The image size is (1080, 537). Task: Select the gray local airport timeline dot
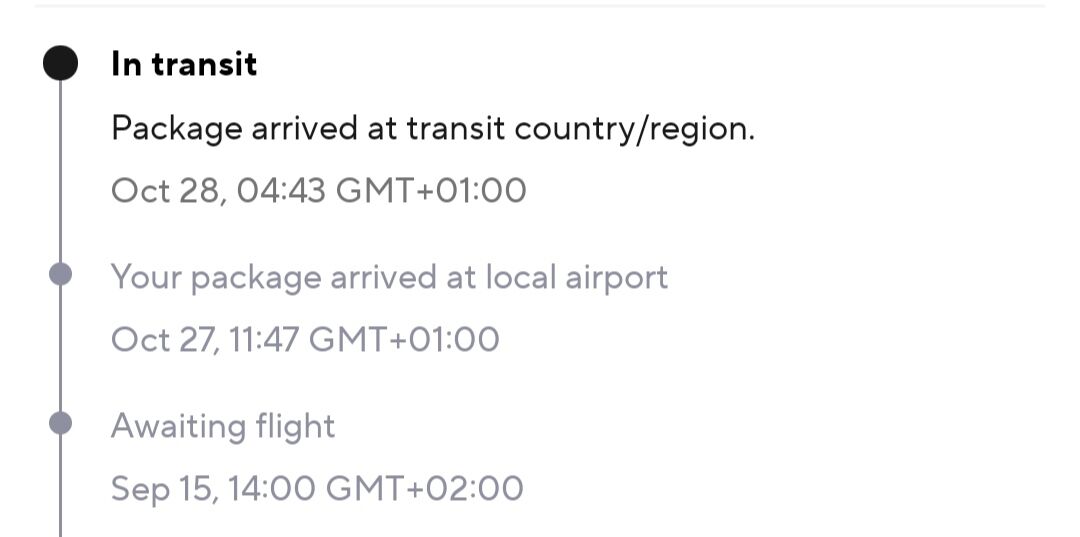(x=60, y=274)
